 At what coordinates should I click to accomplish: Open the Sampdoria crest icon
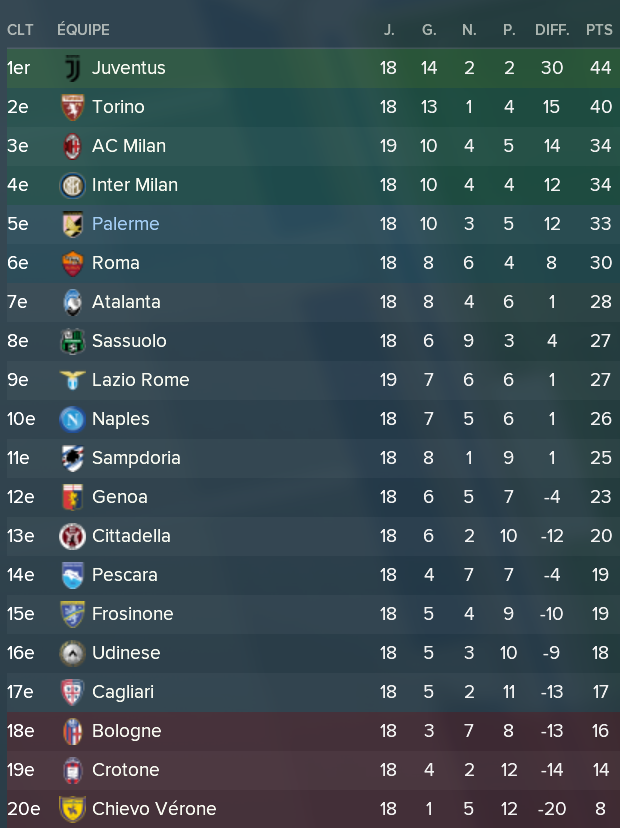72,458
